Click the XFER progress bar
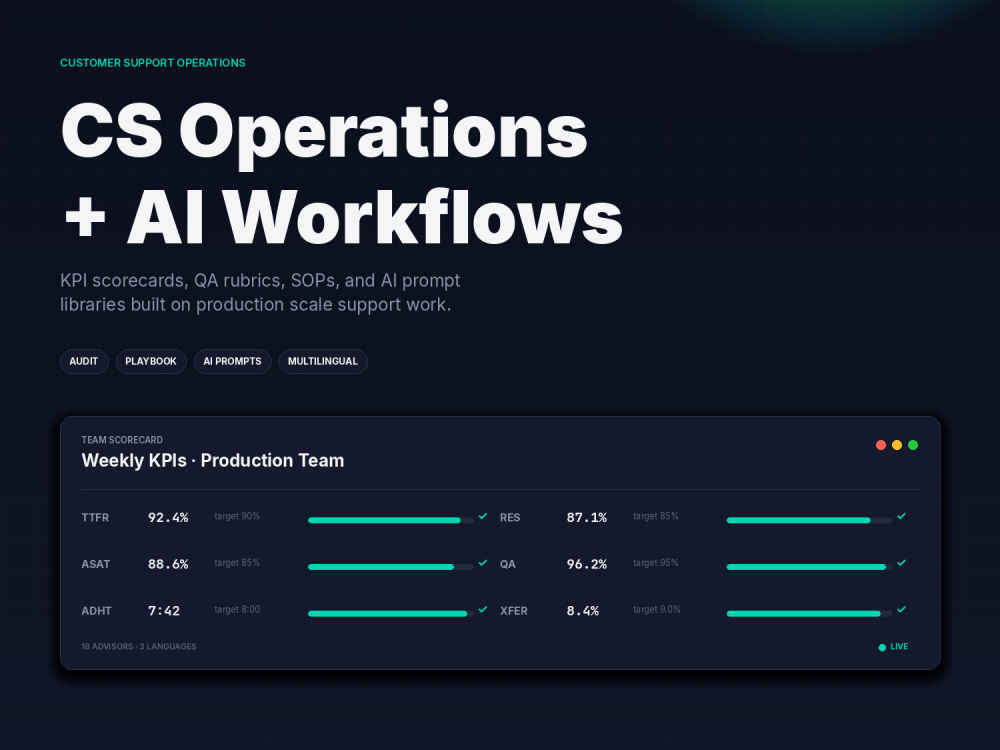 tap(809, 614)
